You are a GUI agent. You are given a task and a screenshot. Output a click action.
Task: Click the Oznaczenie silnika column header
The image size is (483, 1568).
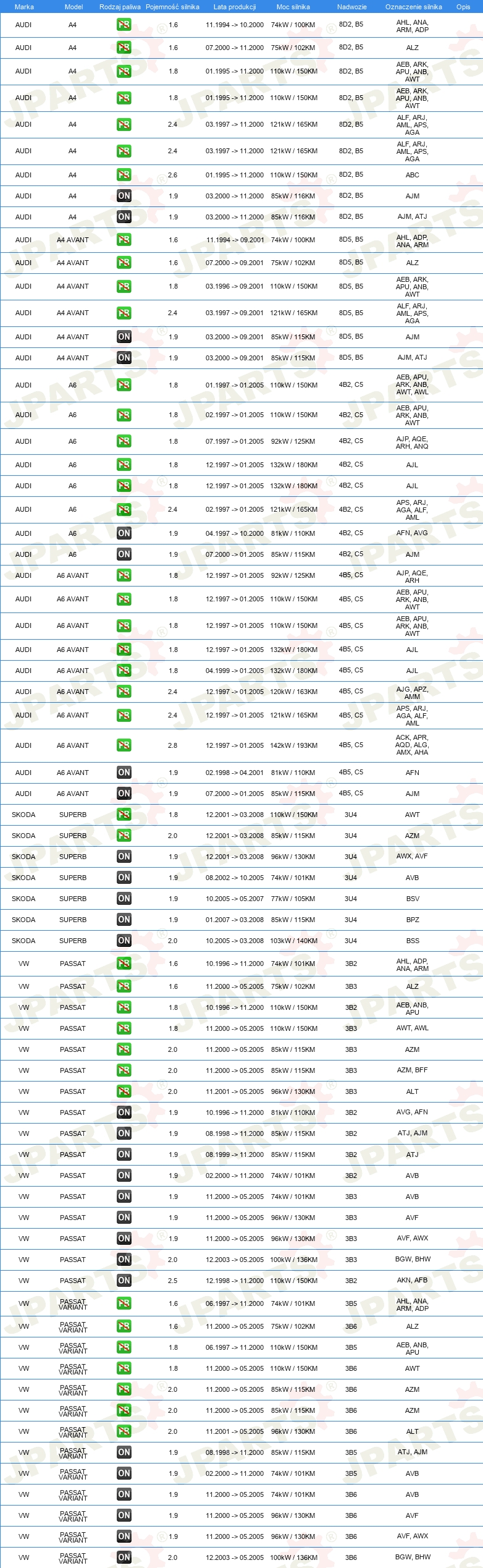(x=414, y=7)
